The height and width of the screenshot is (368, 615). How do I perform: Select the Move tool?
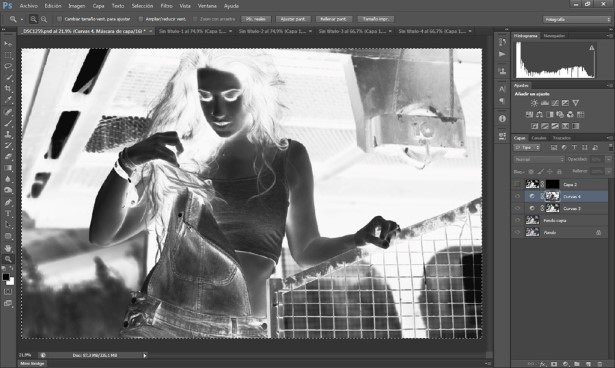click(8, 44)
